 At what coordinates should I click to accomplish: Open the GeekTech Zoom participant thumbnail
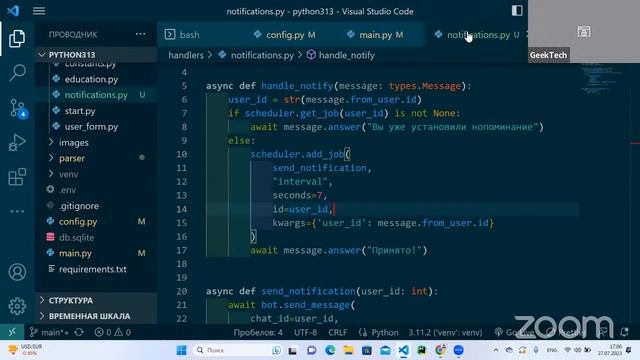[584, 31]
